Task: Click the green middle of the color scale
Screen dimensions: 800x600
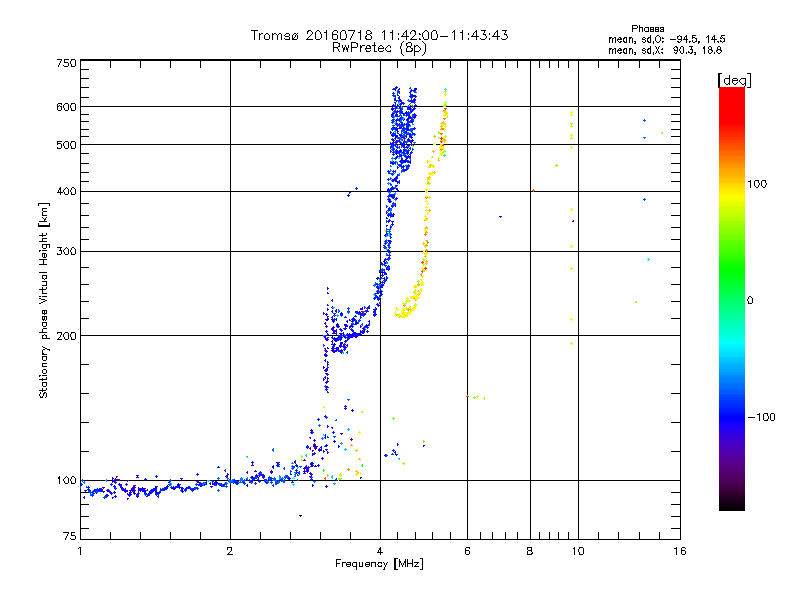Action: 732,270
